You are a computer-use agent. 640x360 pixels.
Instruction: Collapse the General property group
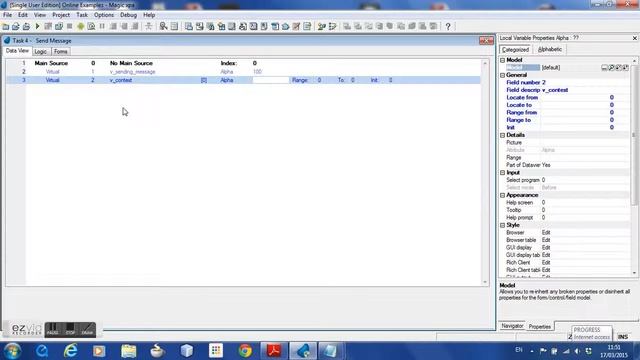coord(502,75)
